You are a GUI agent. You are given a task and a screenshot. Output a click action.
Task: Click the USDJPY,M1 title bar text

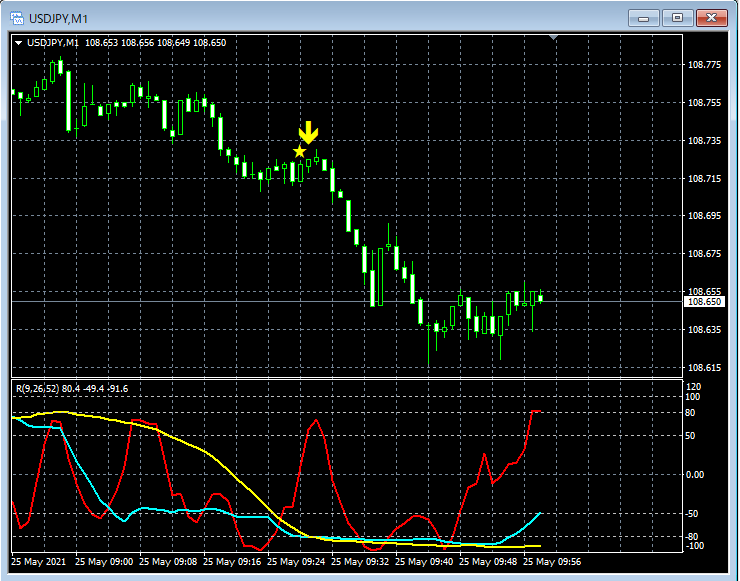59,19
